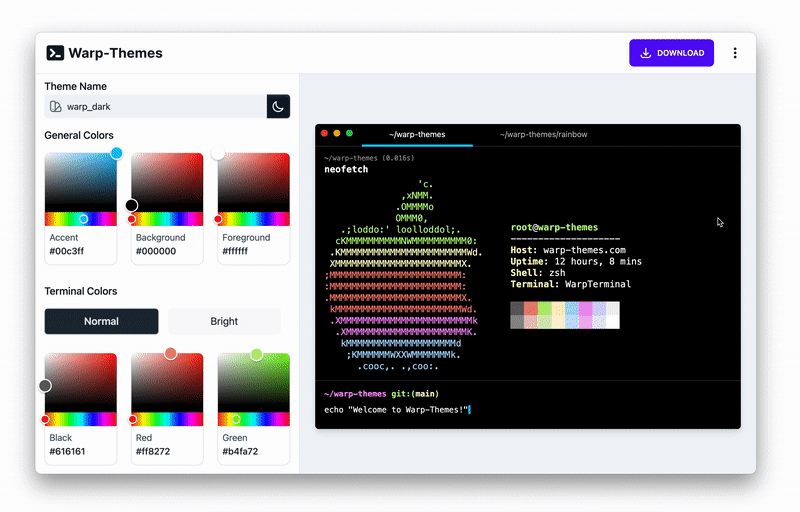The width and height of the screenshot is (800, 512).
Task: Click the Foreground color saturation picker area
Action: tap(254, 183)
